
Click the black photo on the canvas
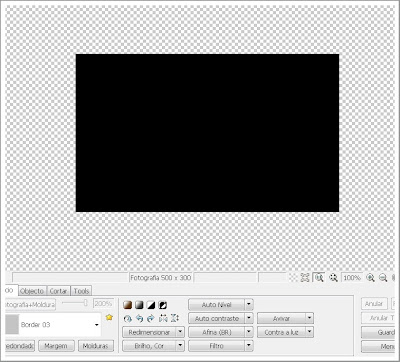pyautogui.click(x=207, y=133)
